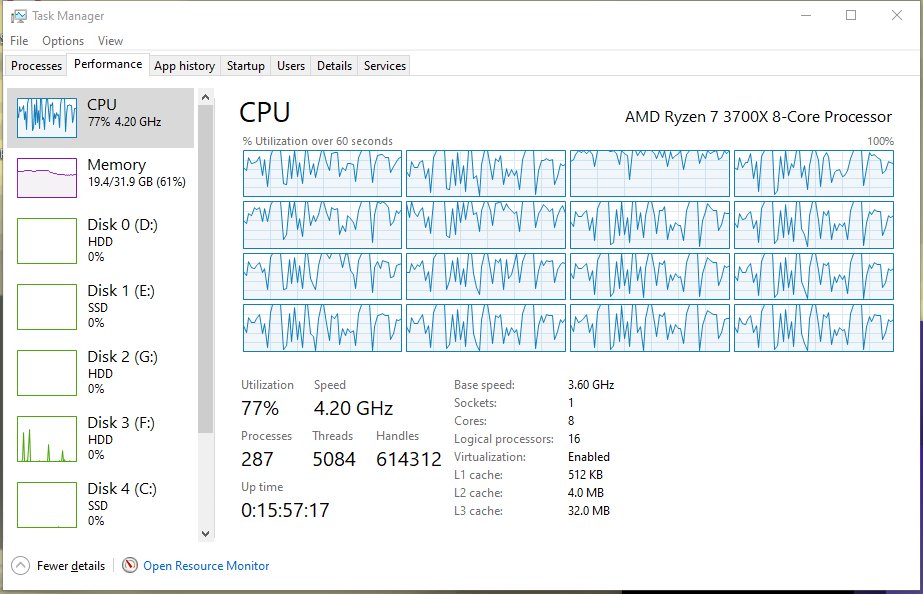The width and height of the screenshot is (923, 594).
Task: Go to the Startup tab
Action: coord(245,65)
